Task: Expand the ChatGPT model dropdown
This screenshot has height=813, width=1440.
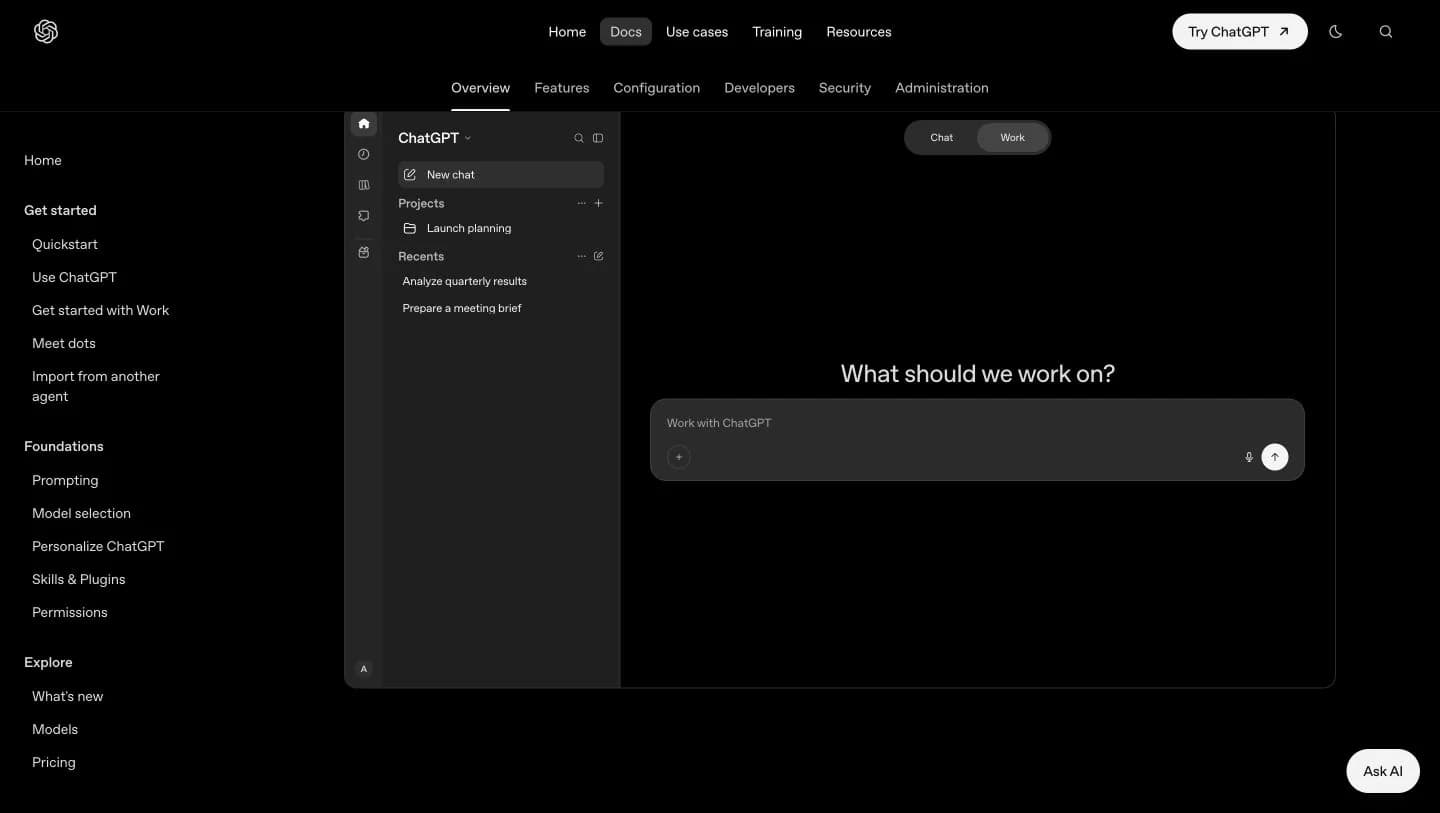Action: click(435, 138)
